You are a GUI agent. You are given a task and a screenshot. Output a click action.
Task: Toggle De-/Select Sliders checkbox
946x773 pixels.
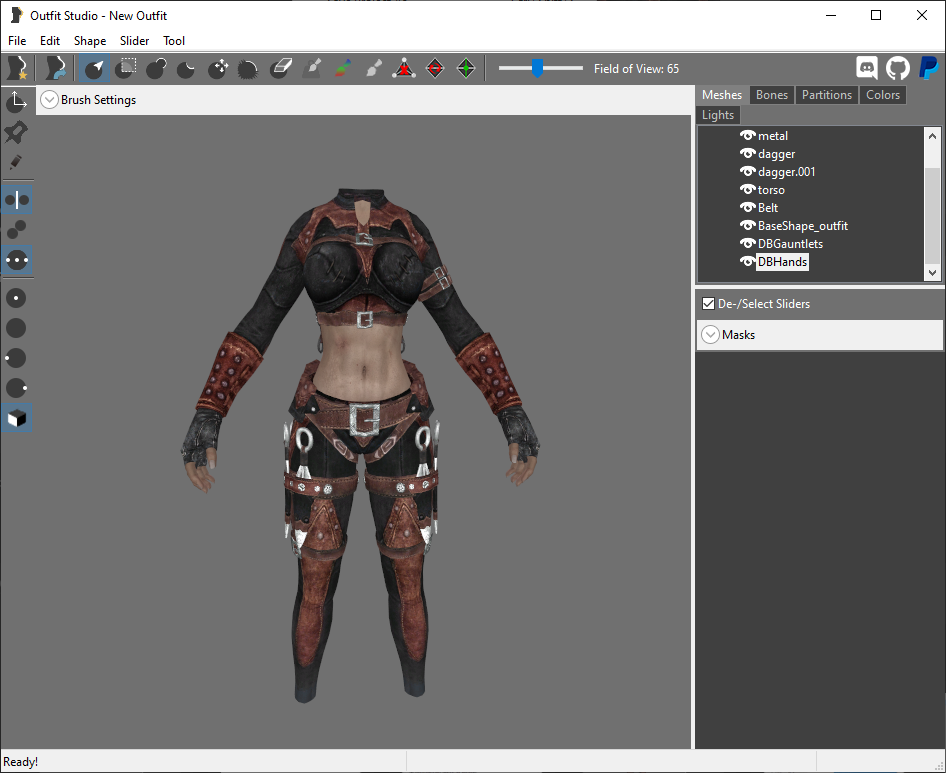(x=708, y=304)
